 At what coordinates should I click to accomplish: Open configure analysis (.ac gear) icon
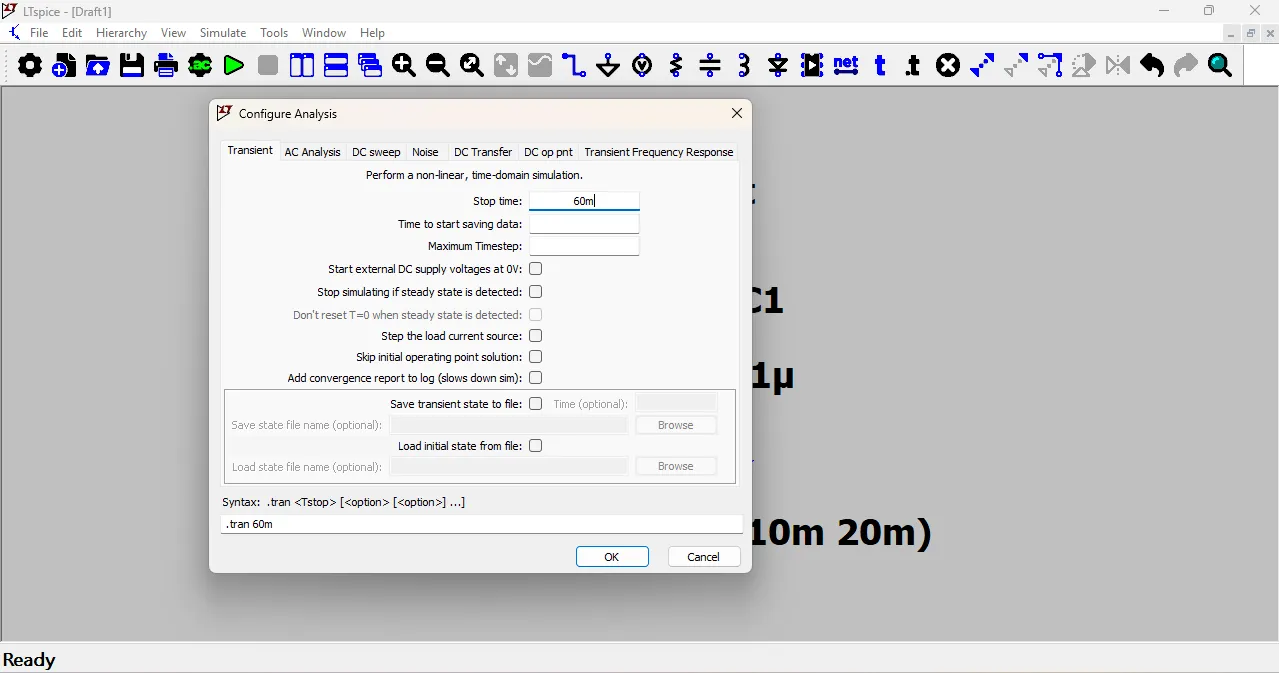[x=200, y=66]
